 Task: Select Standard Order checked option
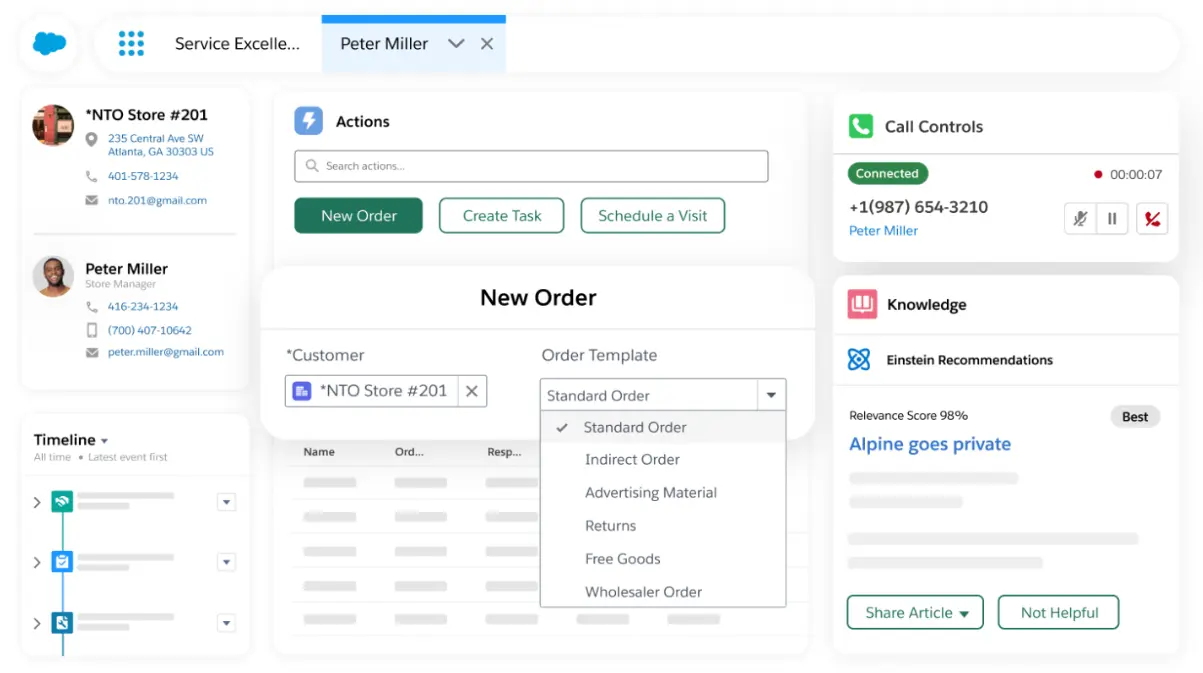click(x=635, y=427)
